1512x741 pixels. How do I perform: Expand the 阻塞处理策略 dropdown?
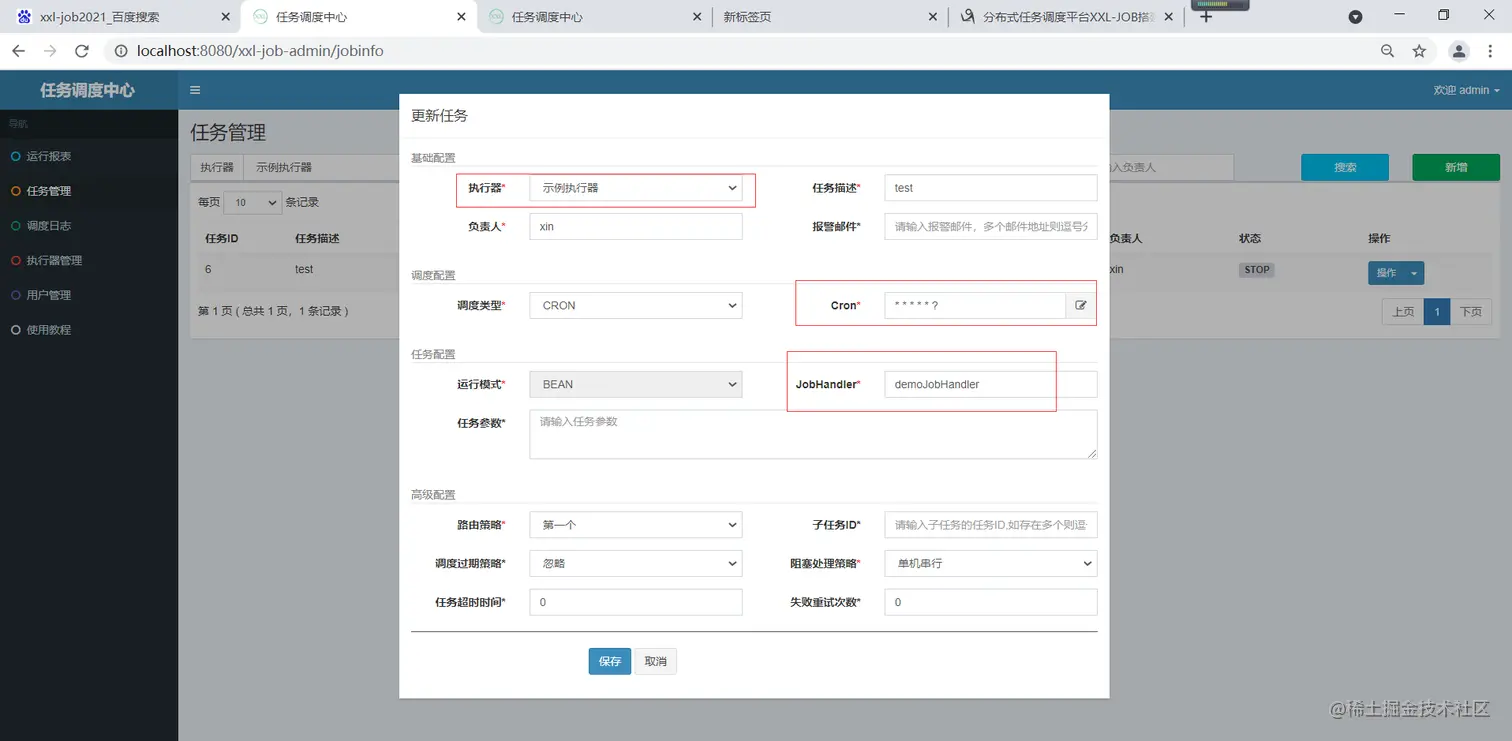coord(991,563)
